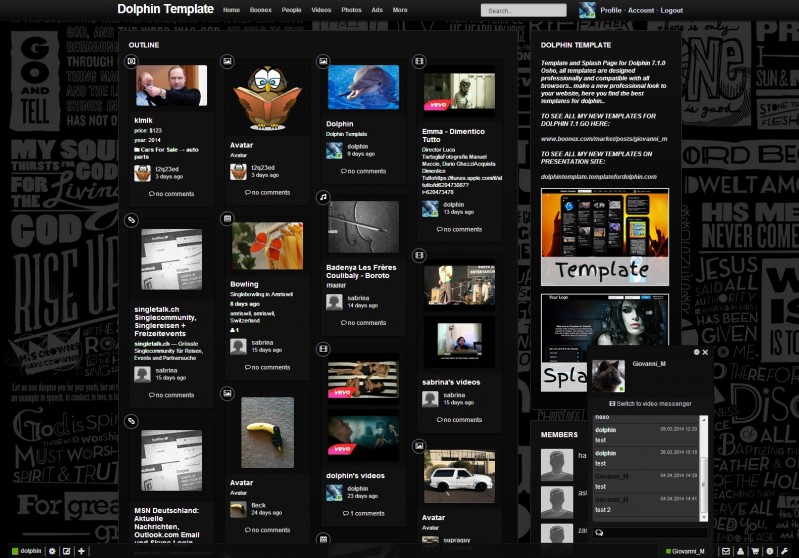Open the Emma - Dimentico Tutto video thumbnail

(459, 91)
